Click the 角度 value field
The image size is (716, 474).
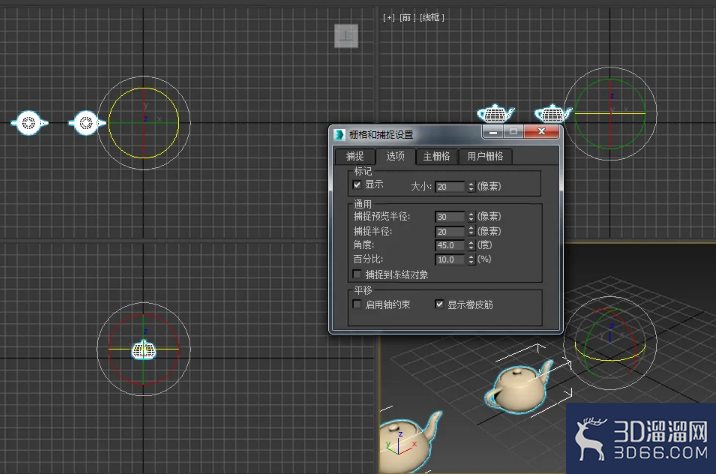(450, 245)
